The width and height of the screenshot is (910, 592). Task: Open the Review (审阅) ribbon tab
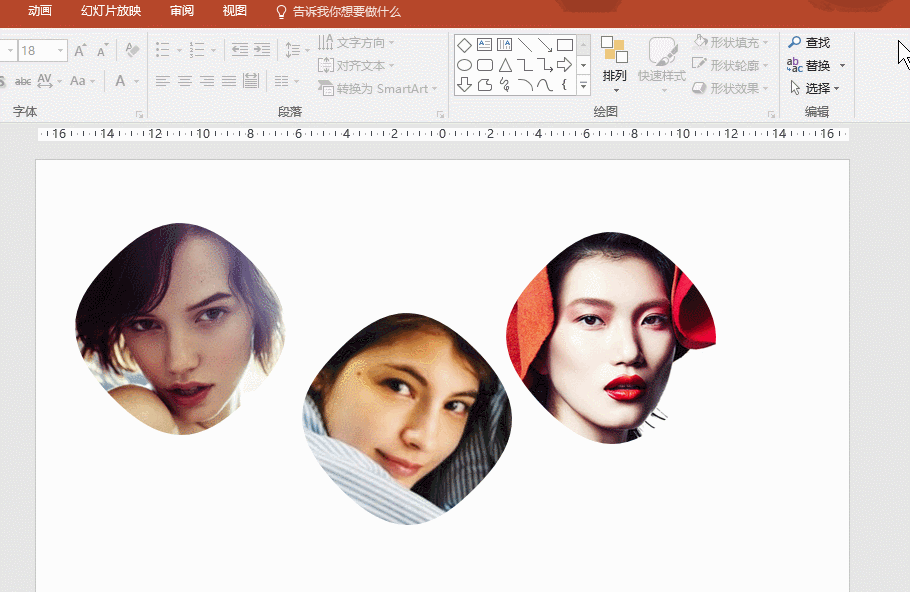click(182, 11)
